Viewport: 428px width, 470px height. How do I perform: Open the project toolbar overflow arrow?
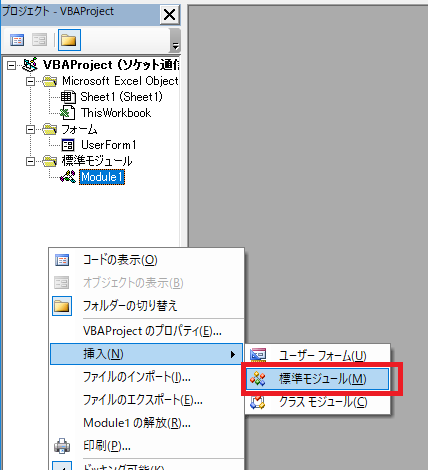[175, 41]
